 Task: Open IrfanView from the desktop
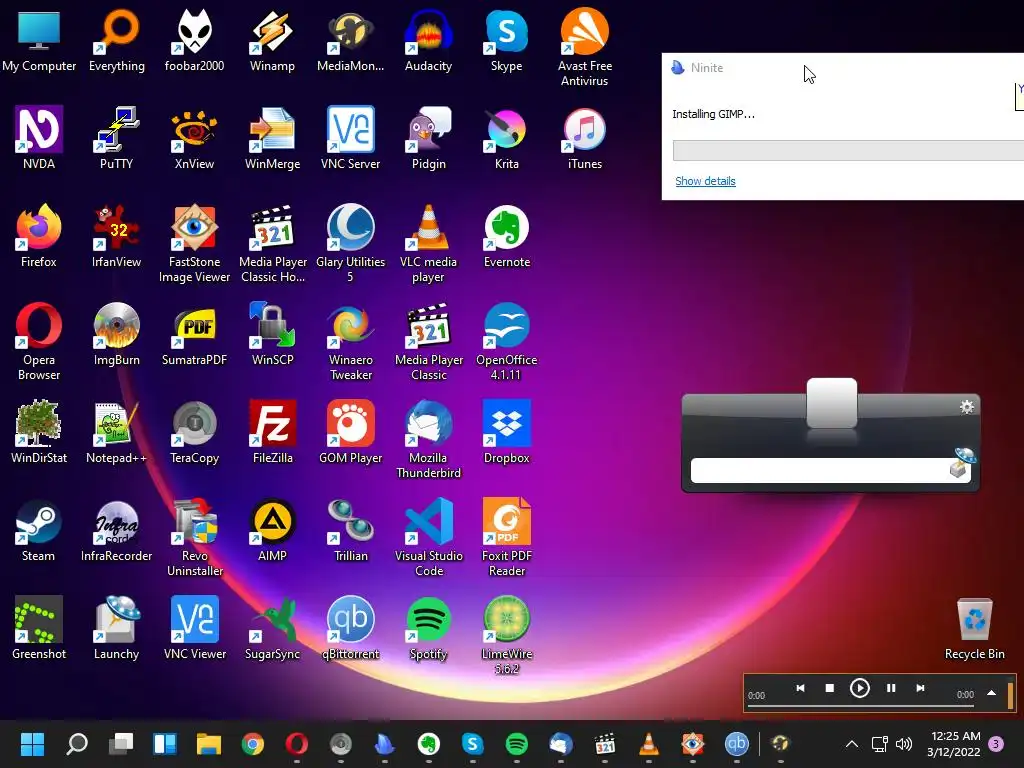(116, 236)
